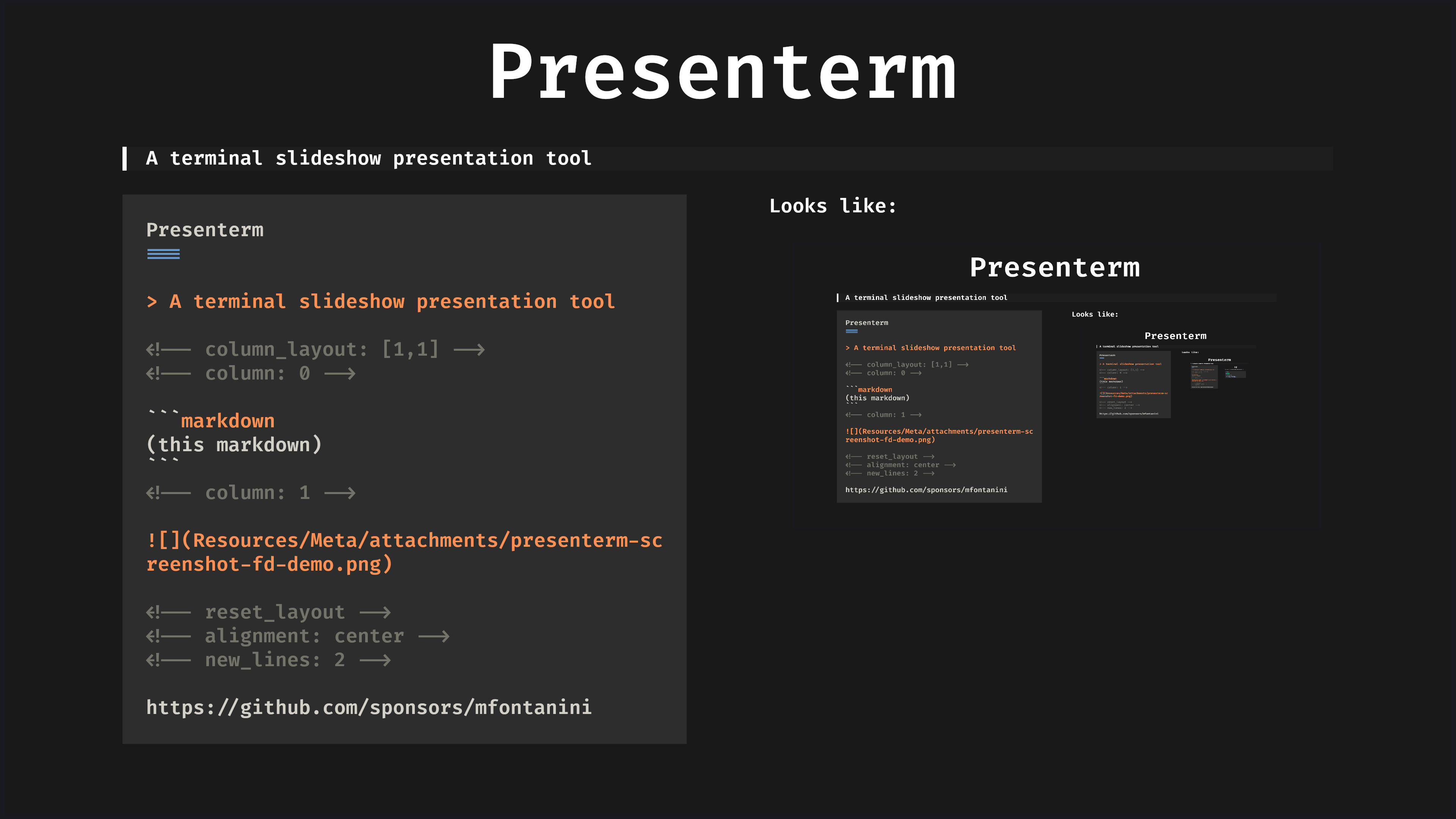Select the orange "> A terminal slideshow presentation tool" line

(x=380, y=301)
